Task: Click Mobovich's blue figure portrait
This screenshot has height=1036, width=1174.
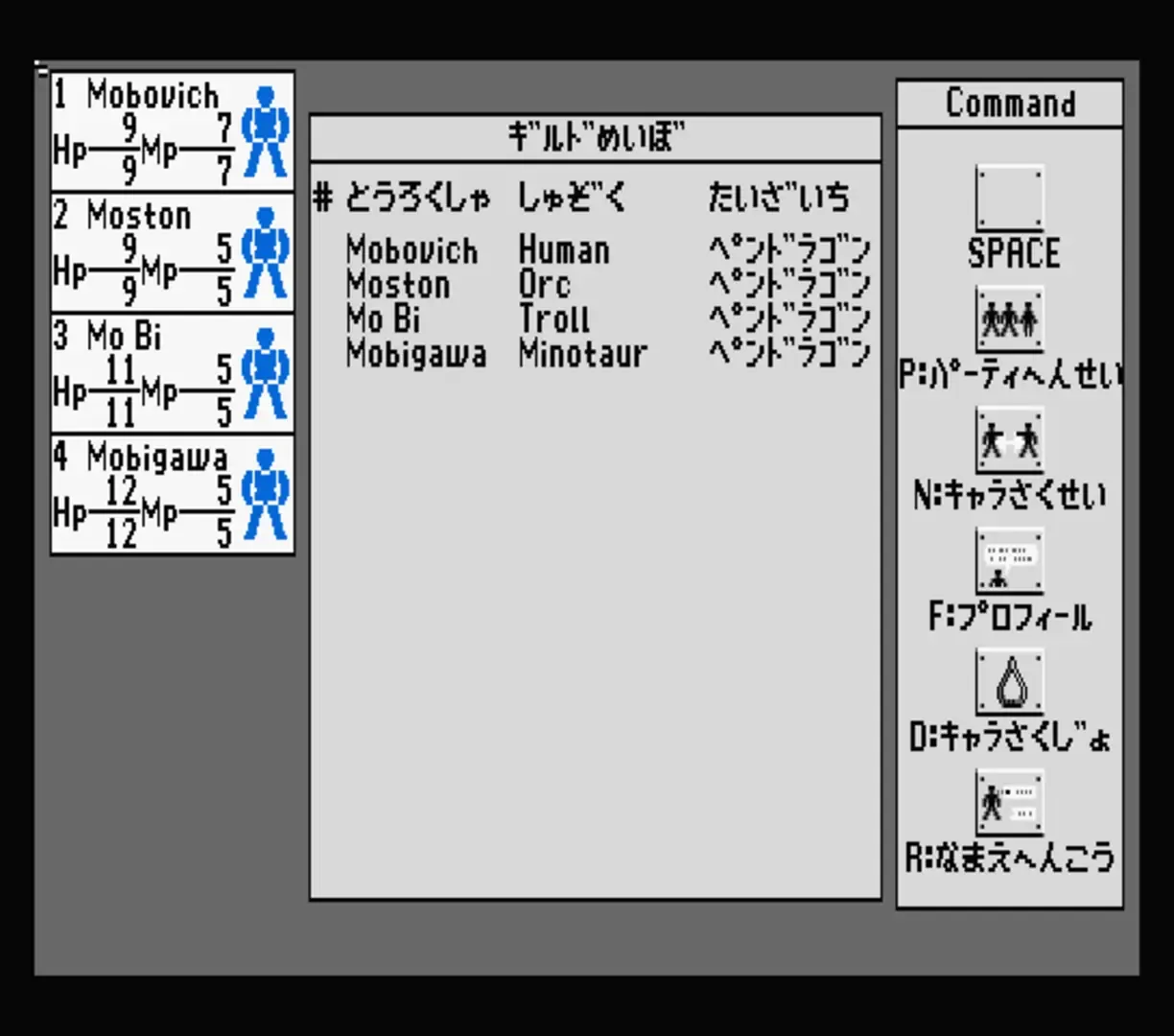Action: coord(265,132)
